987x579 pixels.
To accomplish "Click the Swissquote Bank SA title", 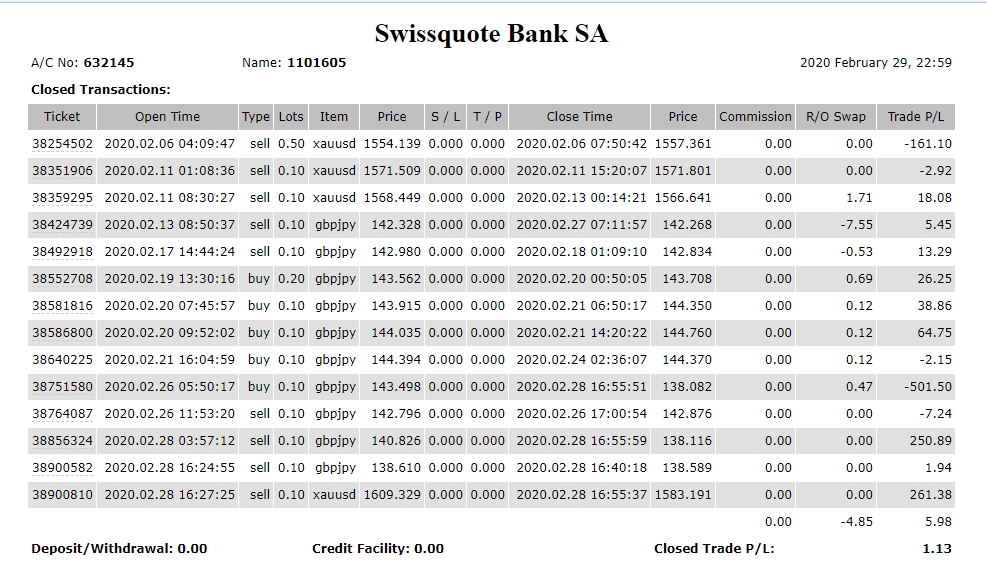I will pyautogui.click(x=492, y=33).
